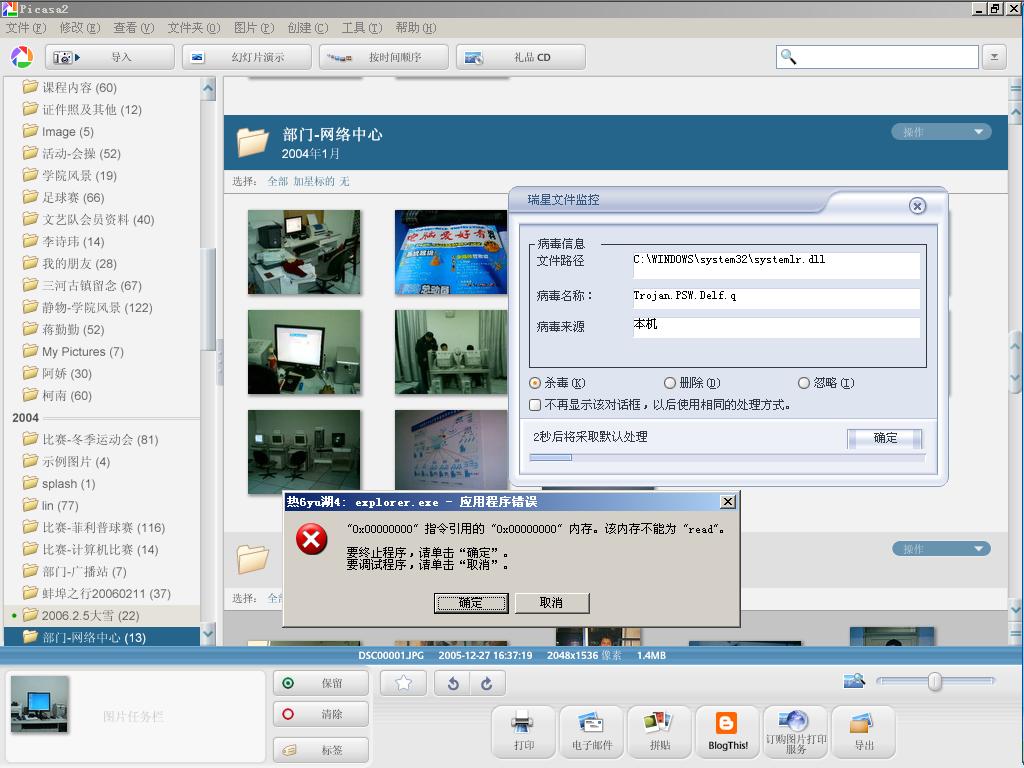The image size is (1024, 768).
Task: Open the lower 操作 dropdown for the next folder
Action: (x=940, y=549)
